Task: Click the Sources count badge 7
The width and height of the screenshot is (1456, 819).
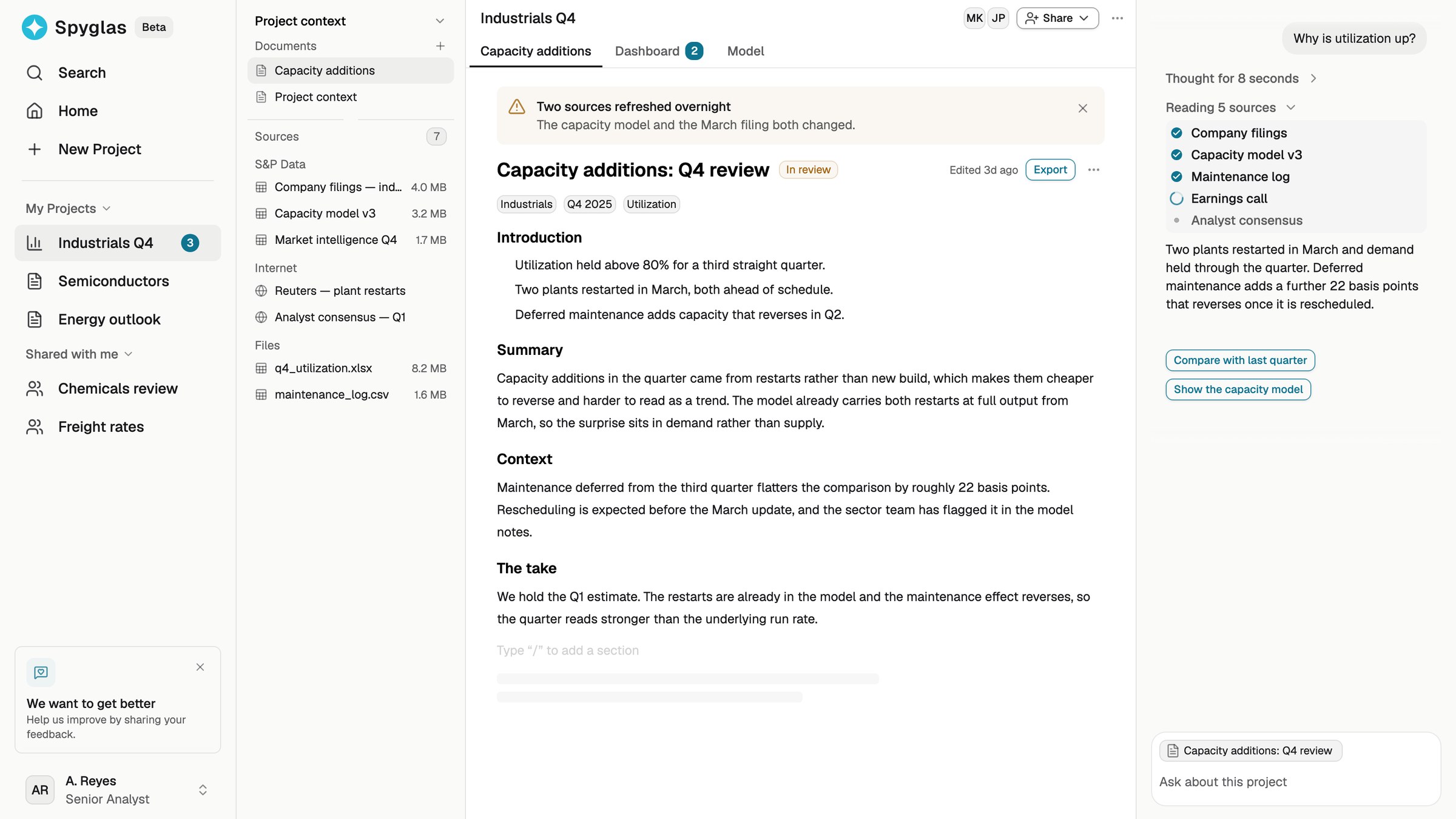Action: coord(436,136)
